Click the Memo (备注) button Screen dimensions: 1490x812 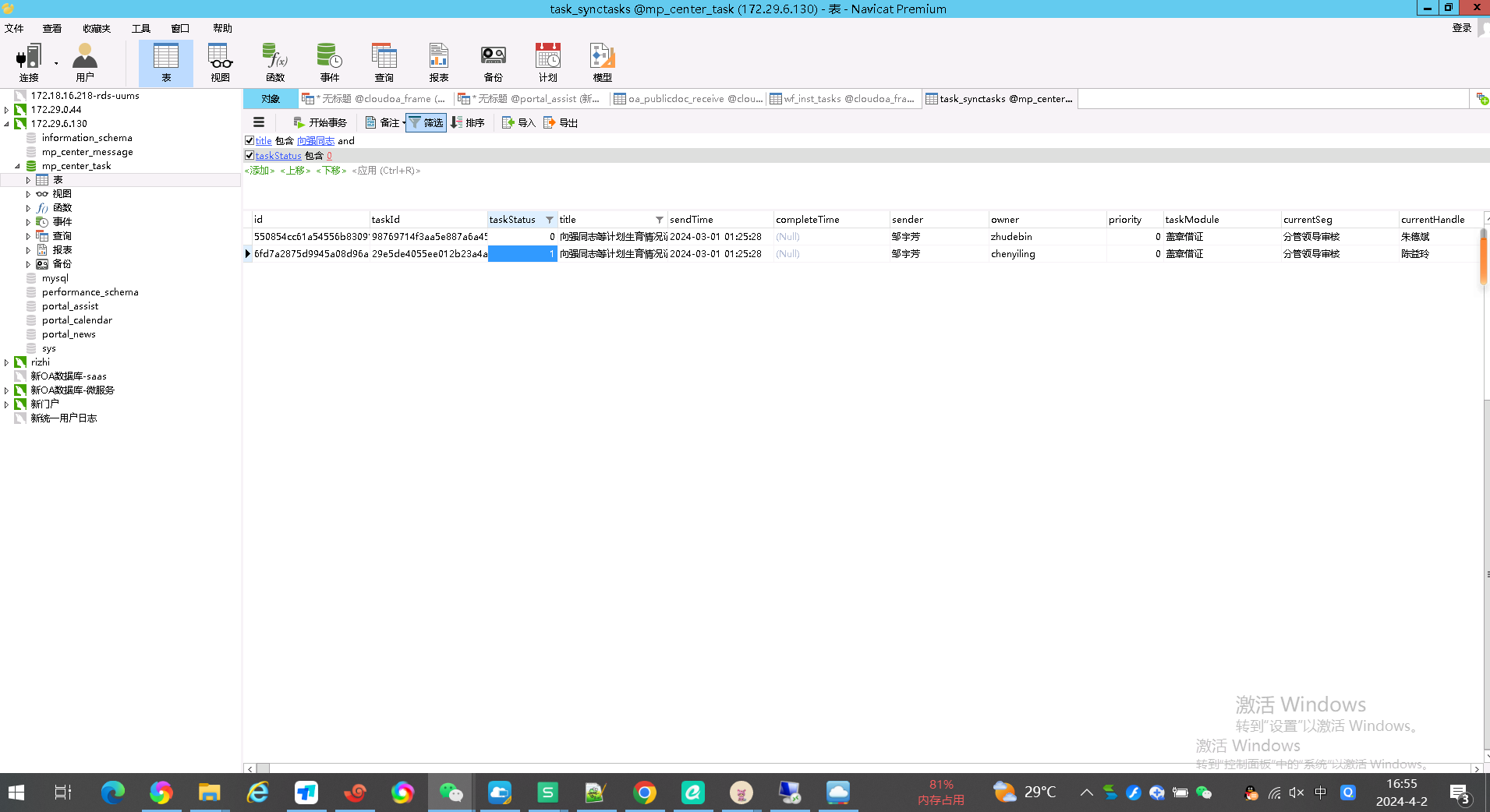tap(383, 122)
